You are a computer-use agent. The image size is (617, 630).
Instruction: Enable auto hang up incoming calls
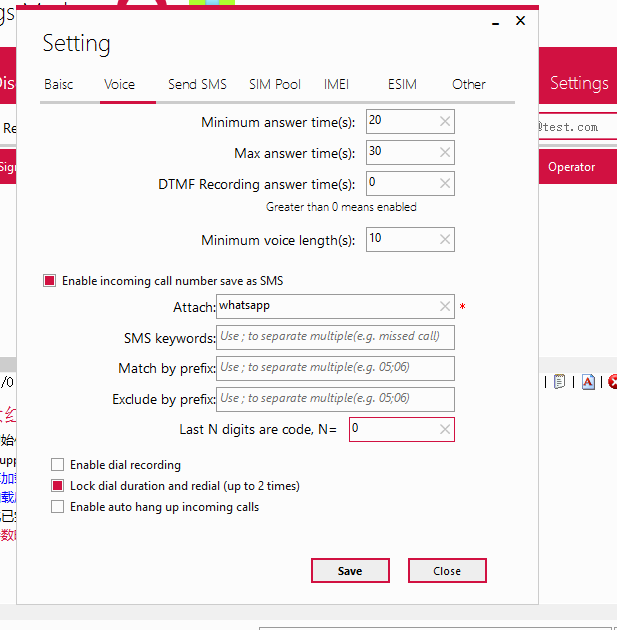pyautogui.click(x=57, y=507)
